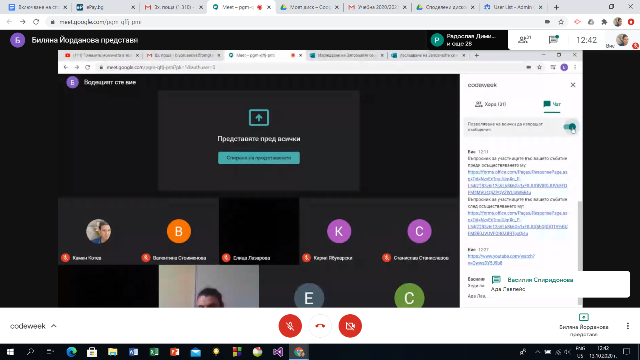Close the codeweek side panel
The height and width of the screenshot is (360, 640).
click(573, 85)
